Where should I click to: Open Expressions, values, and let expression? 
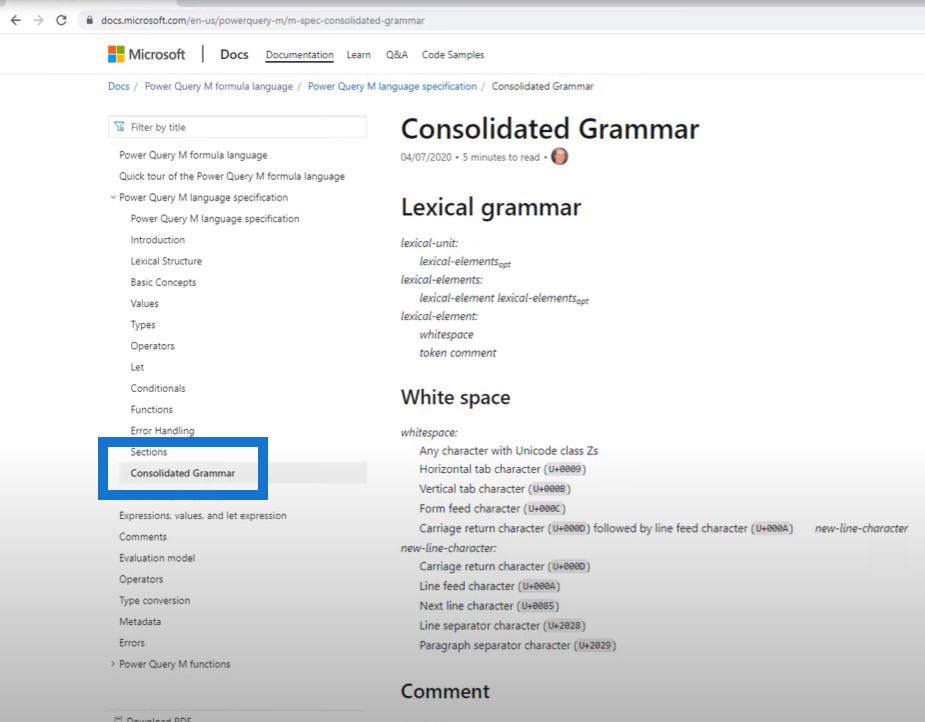click(x=202, y=516)
